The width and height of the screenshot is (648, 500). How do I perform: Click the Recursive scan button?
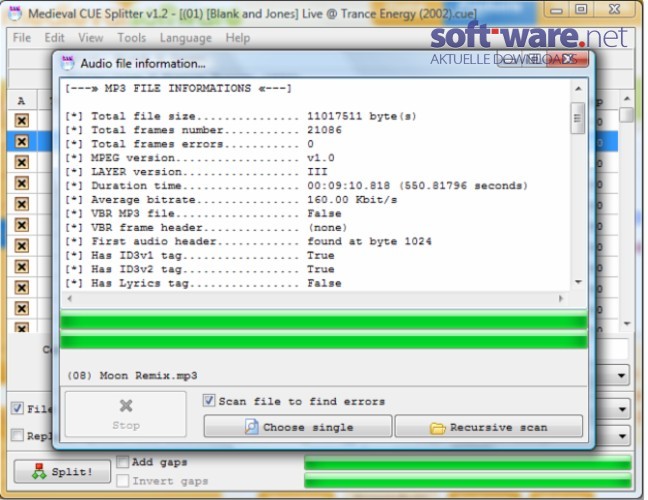[x=489, y=426]
